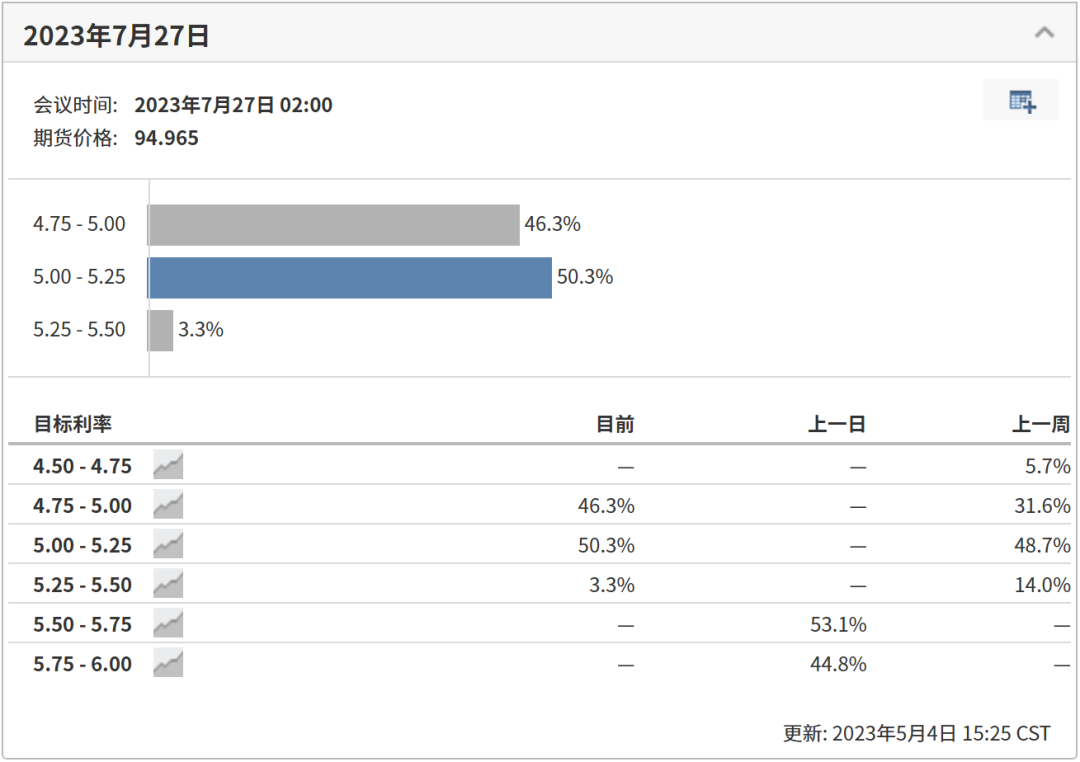Viewport: 1080px width, 762px height.
Task: Collapse the 2023年7月27日 panel with chevron
Action: (x=1044, y=32)
